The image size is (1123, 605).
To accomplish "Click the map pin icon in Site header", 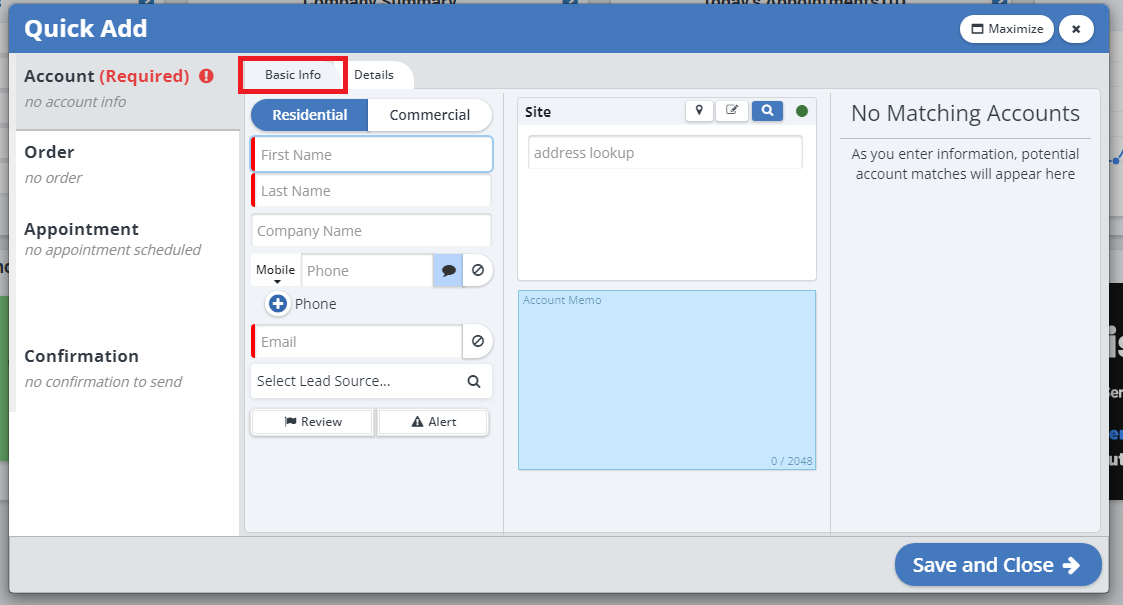I will point(699,111).
